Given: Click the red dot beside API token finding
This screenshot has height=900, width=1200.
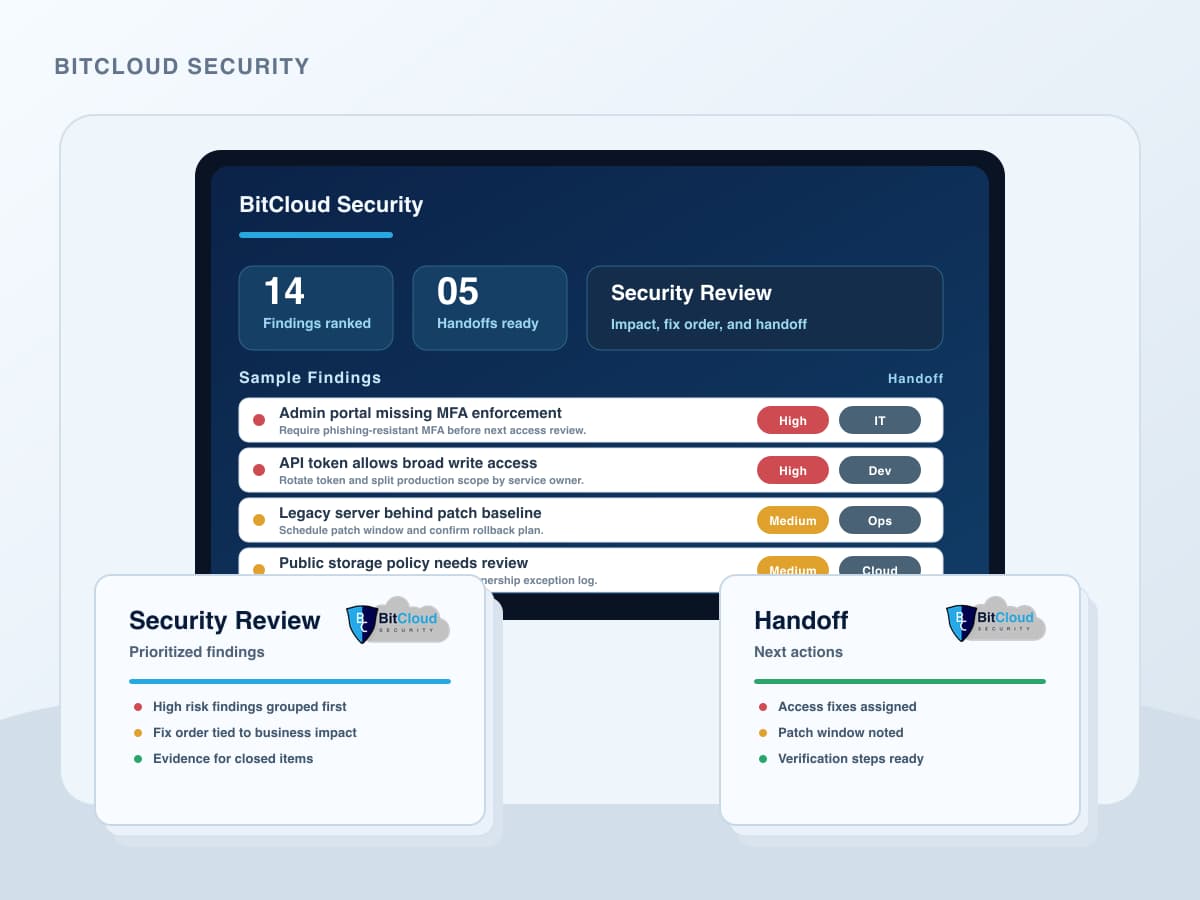Looking at the screenshot, I should click(x=259, y=469).
